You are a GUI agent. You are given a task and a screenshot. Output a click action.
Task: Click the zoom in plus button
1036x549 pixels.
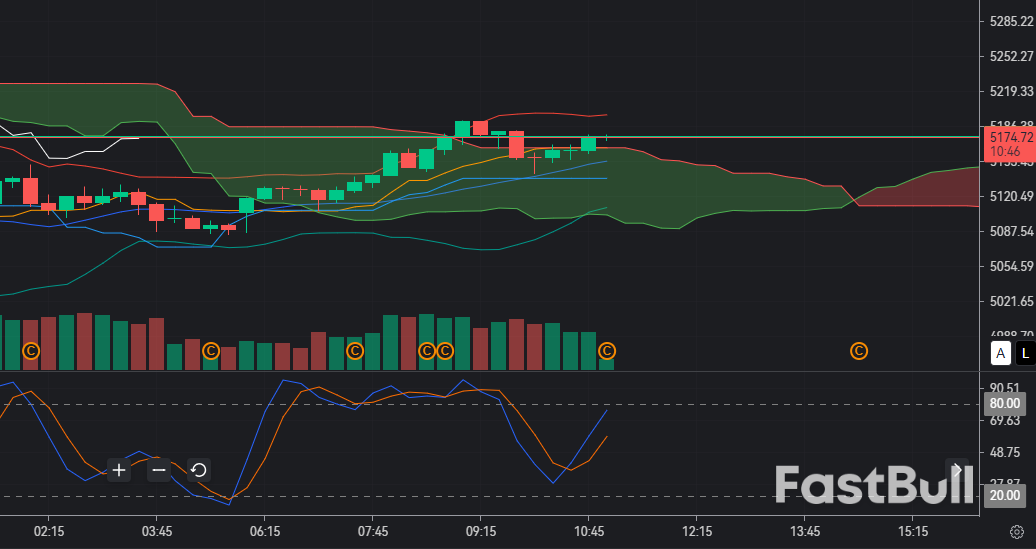coord(119,470)
